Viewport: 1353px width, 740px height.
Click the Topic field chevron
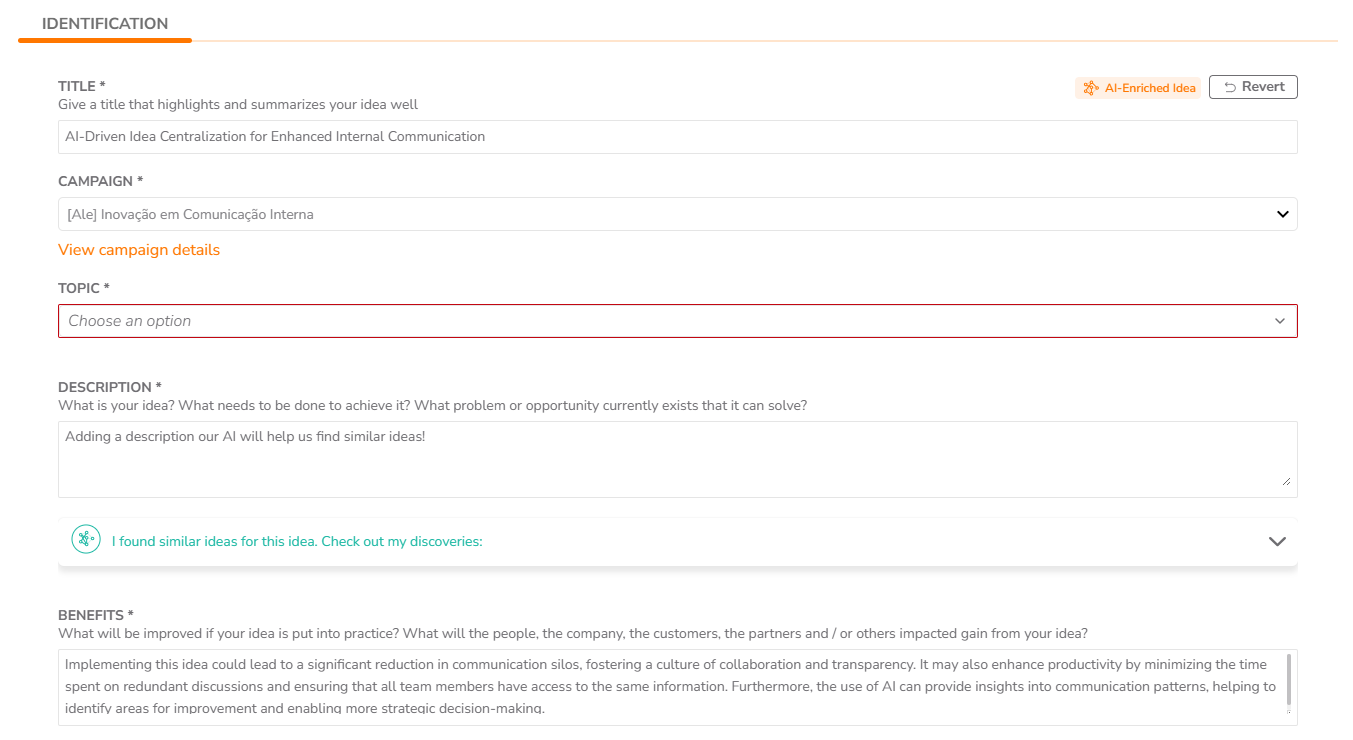[1280, 321]
